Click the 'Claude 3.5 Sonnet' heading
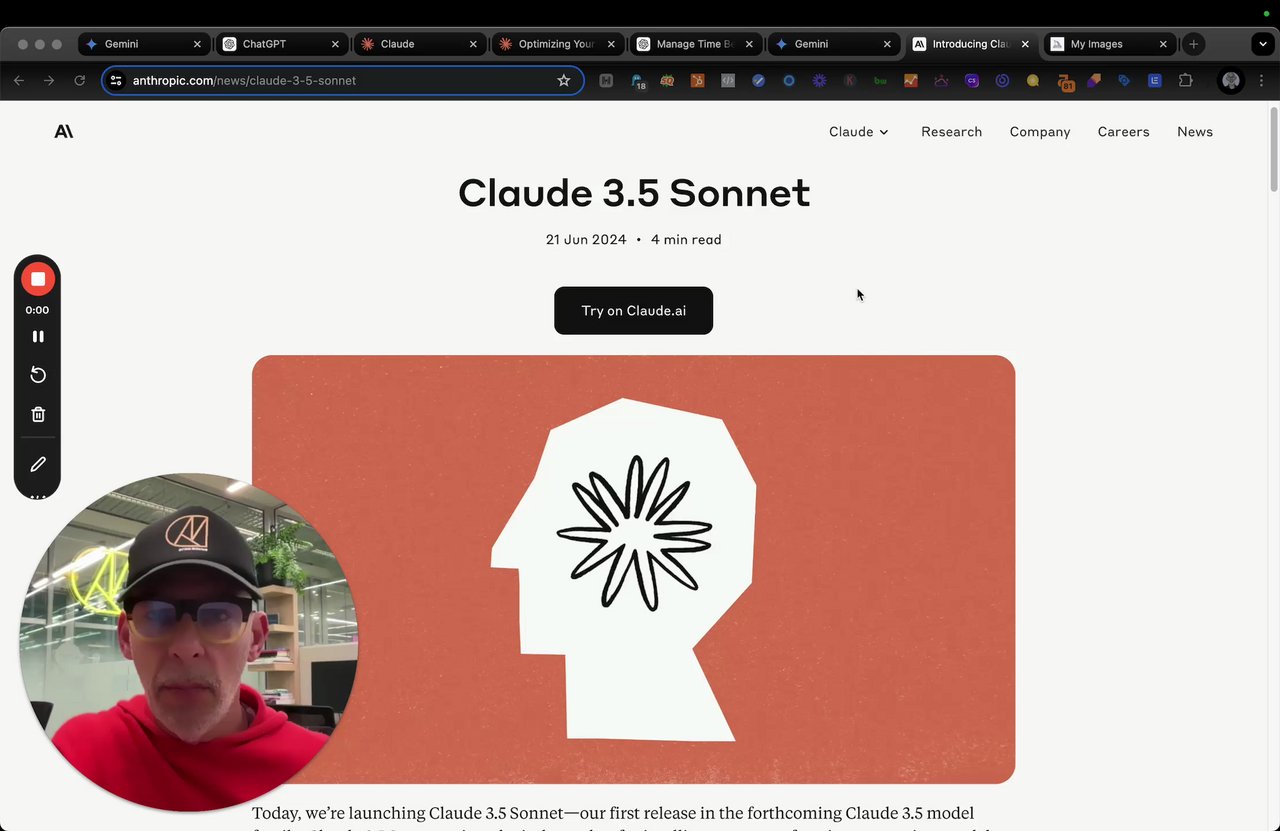The image size is (1280, 831). (x=634, y=193)
